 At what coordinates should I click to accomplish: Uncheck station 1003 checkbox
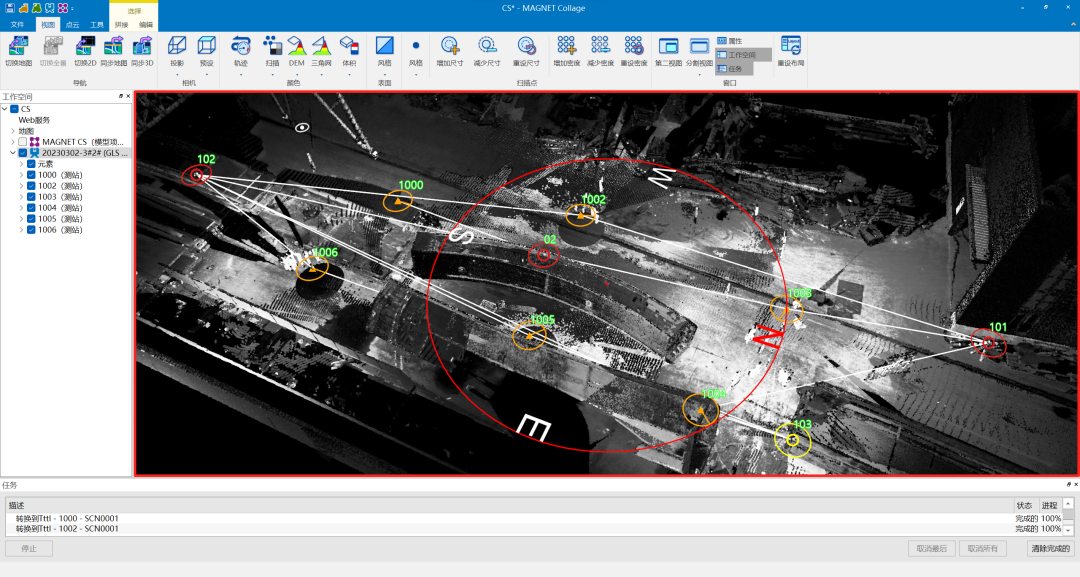point(31,197)
